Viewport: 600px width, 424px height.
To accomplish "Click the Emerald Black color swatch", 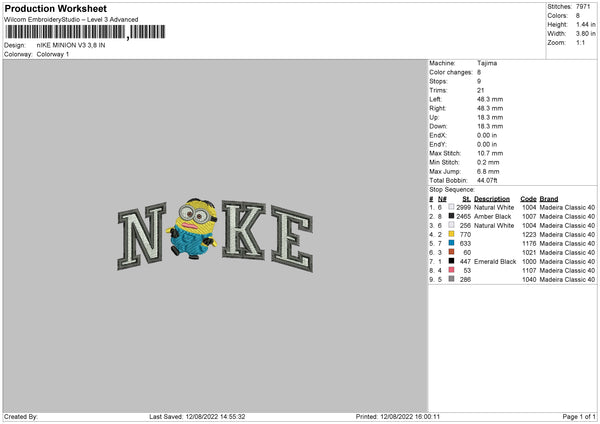I will (451, 261).
